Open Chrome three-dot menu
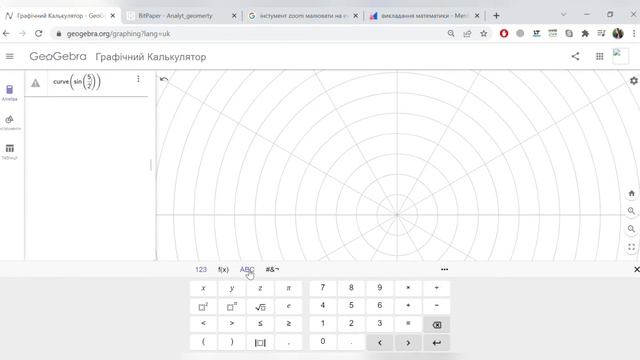Screen dimensions: 640x360 point(634,34)
